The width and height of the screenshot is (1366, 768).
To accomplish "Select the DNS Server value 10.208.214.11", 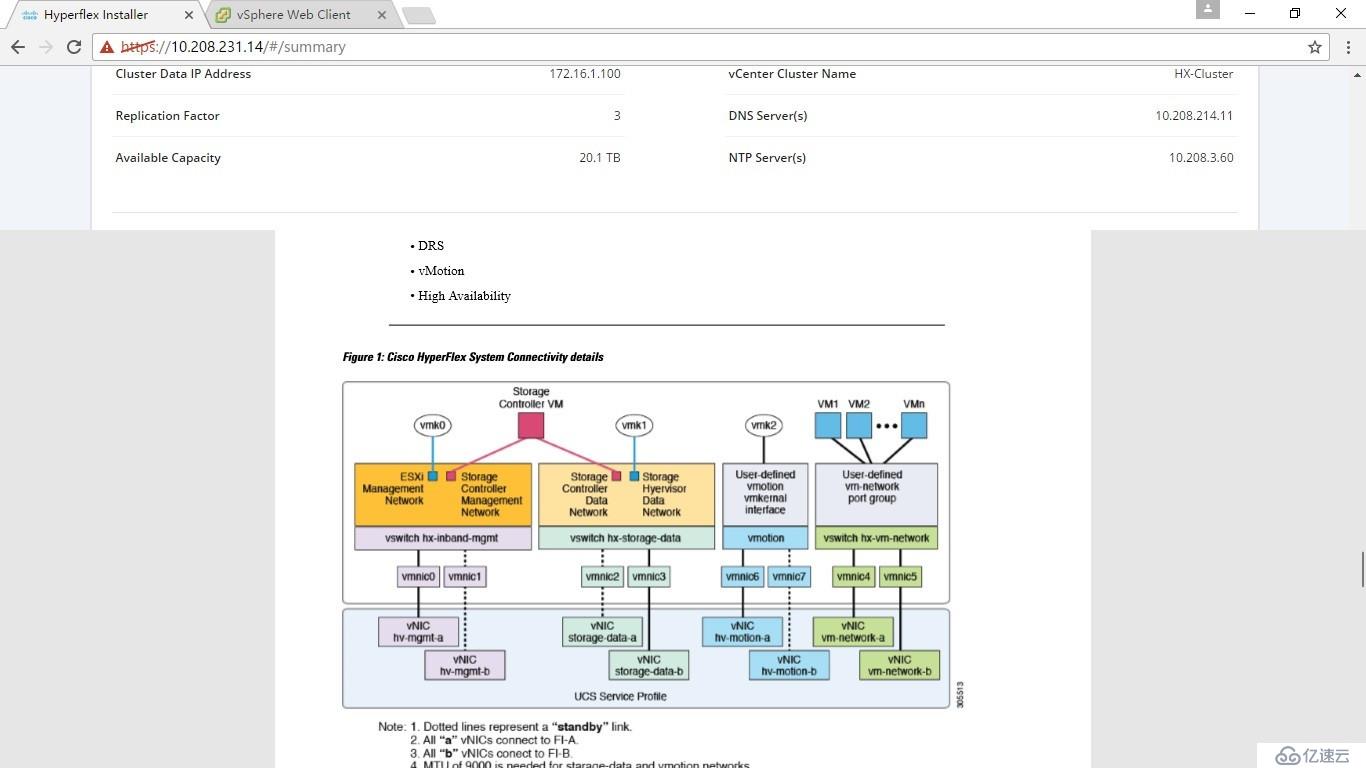I will (1194, 116).
